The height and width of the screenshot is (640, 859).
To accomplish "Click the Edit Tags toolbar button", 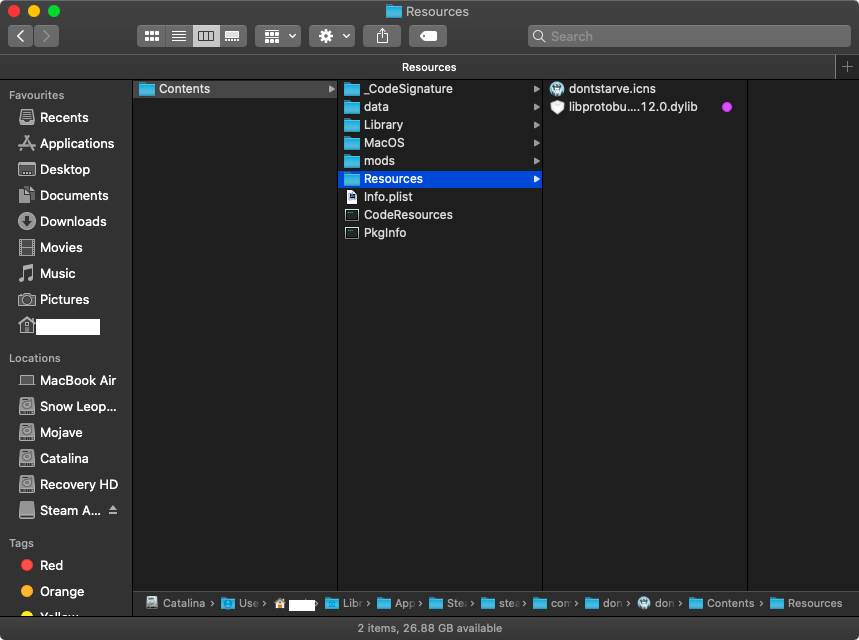I will pos(428,36).
